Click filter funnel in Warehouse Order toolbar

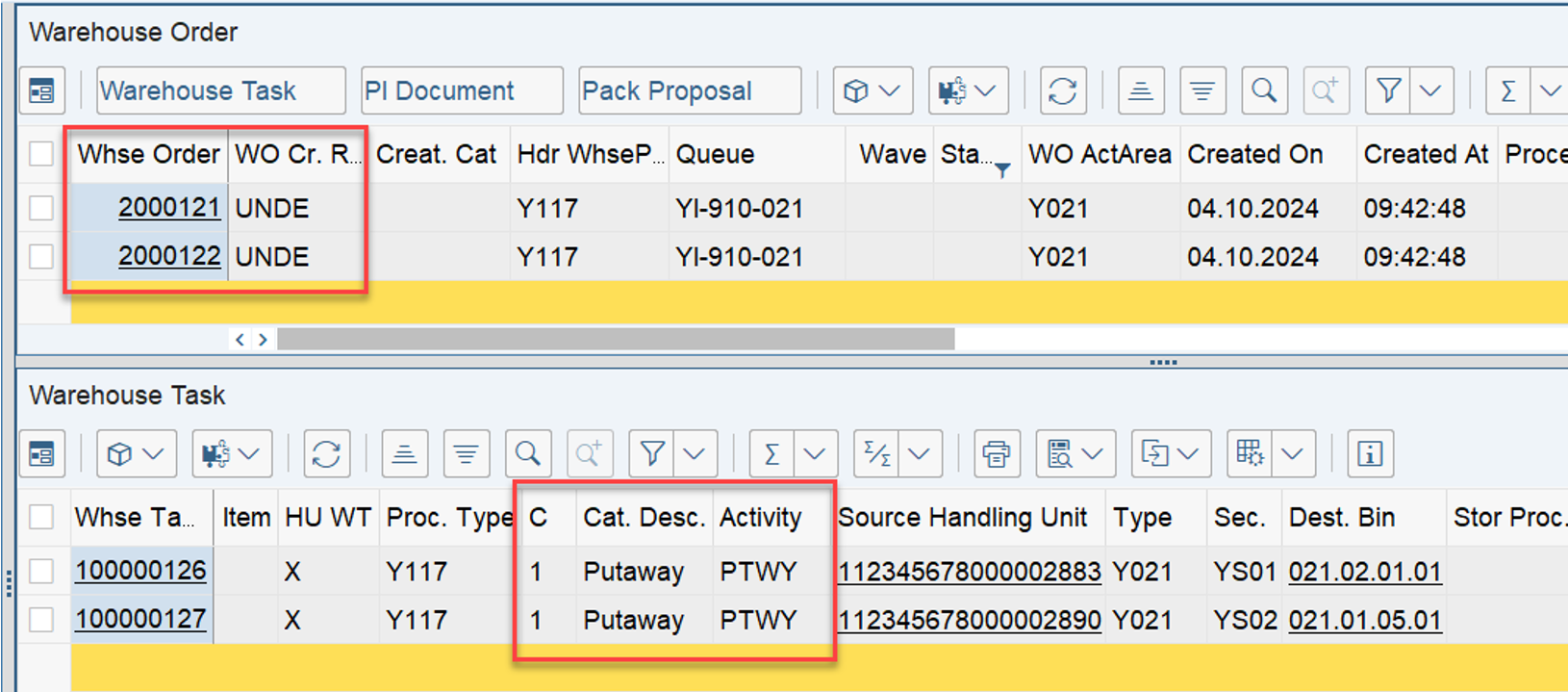click(x=1388, y=91)
